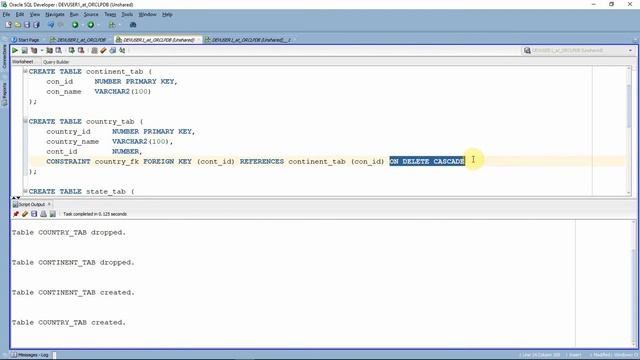Click the To Upper/Lower case icon
The width and height of the screenshot is (640, 360).
click(x=122, y=51)
